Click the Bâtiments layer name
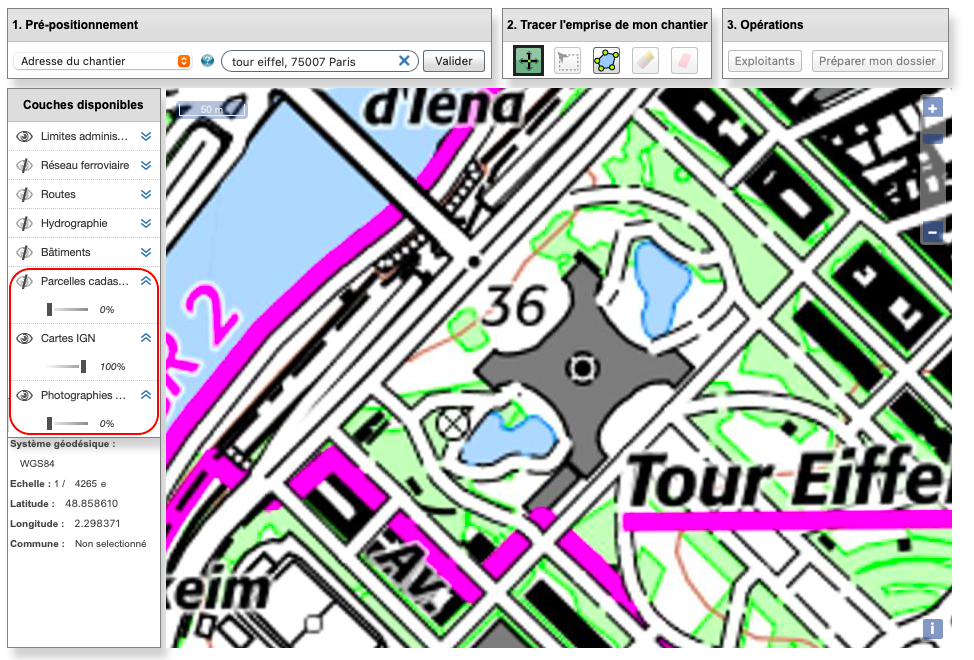 point(66,252)
